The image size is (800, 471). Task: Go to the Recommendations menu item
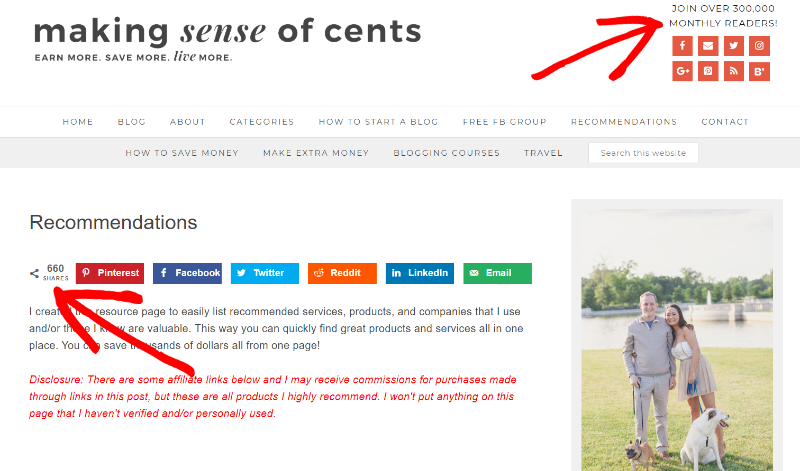[x=623, y=122]
